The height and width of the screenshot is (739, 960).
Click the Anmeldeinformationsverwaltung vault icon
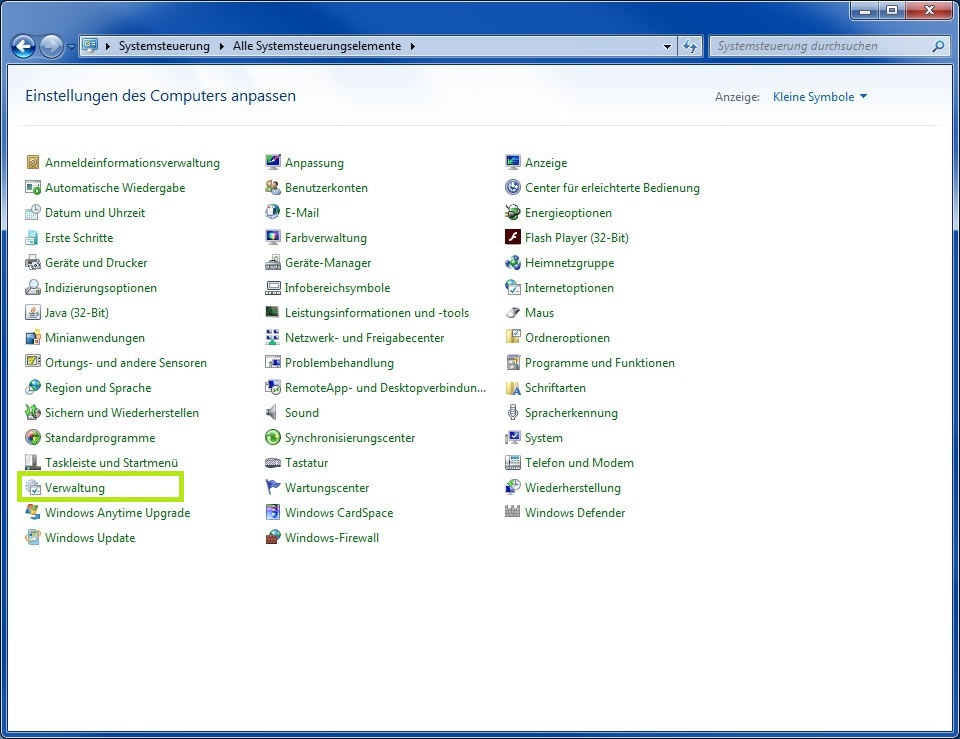click(x=32, y=162)
